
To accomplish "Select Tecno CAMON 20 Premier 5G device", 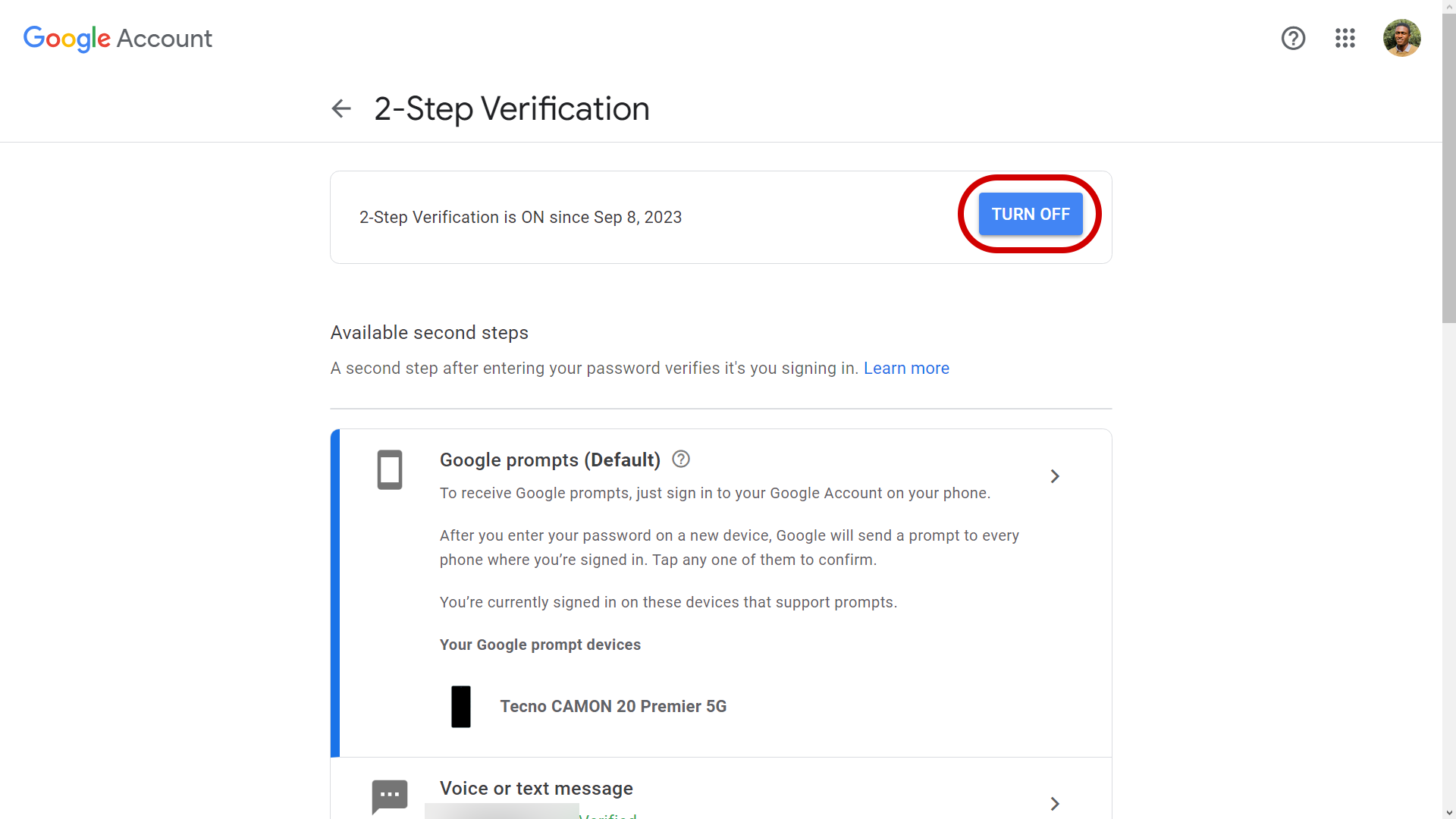I will coord(613,706).
